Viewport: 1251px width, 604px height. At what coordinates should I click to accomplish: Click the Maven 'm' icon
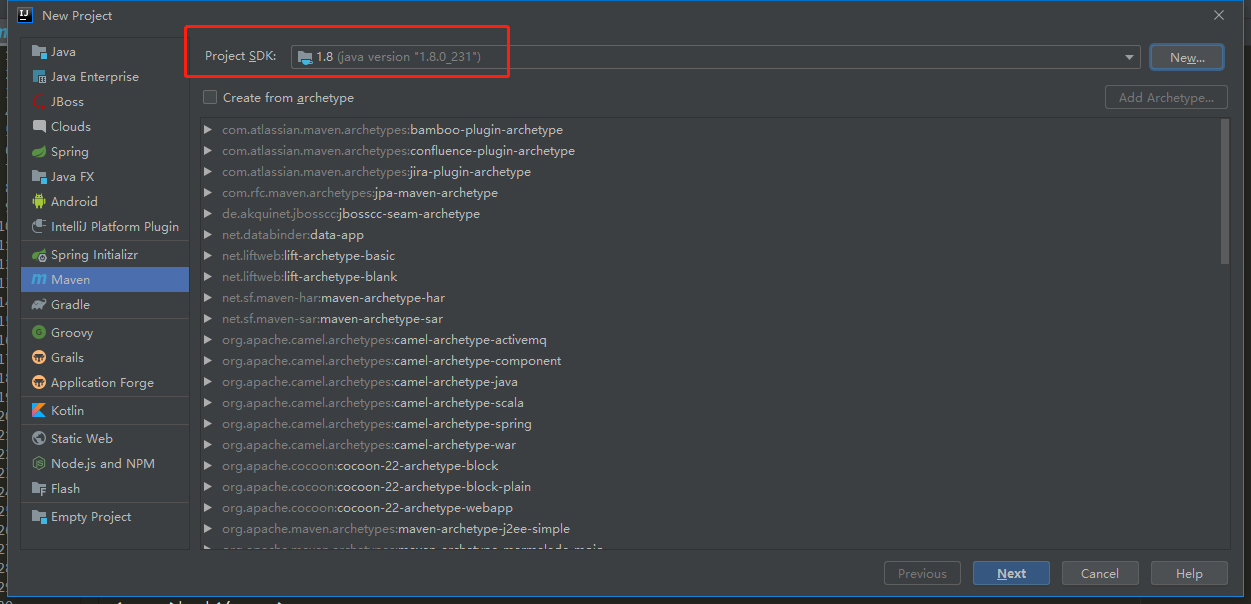39,280
